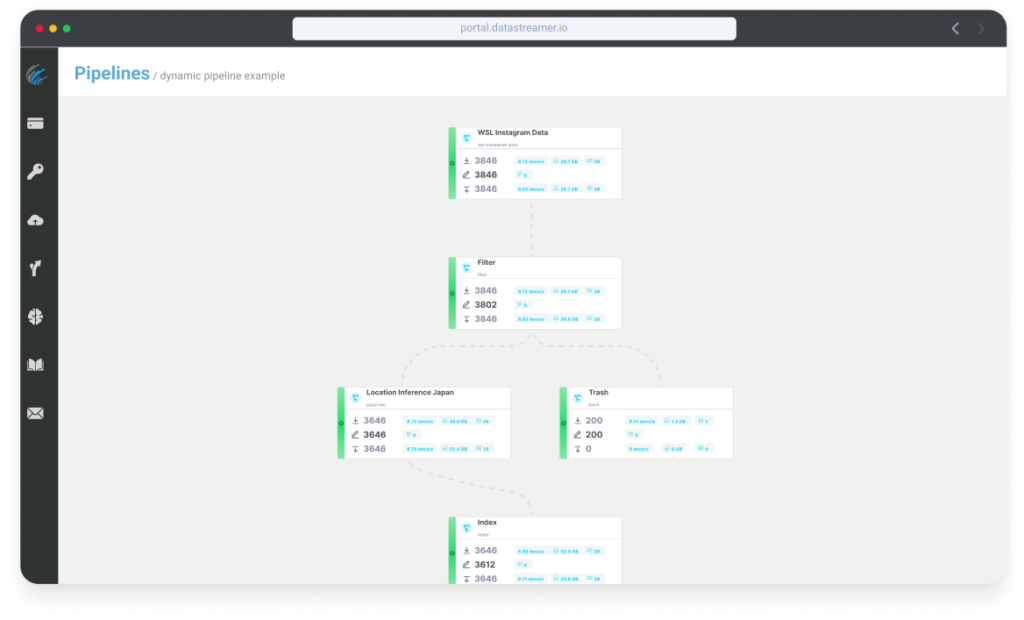The height and width of the screenshot is (620, 1024).
Task: Click the bold 200 count in Trash
Action: (x=594, y=435)
